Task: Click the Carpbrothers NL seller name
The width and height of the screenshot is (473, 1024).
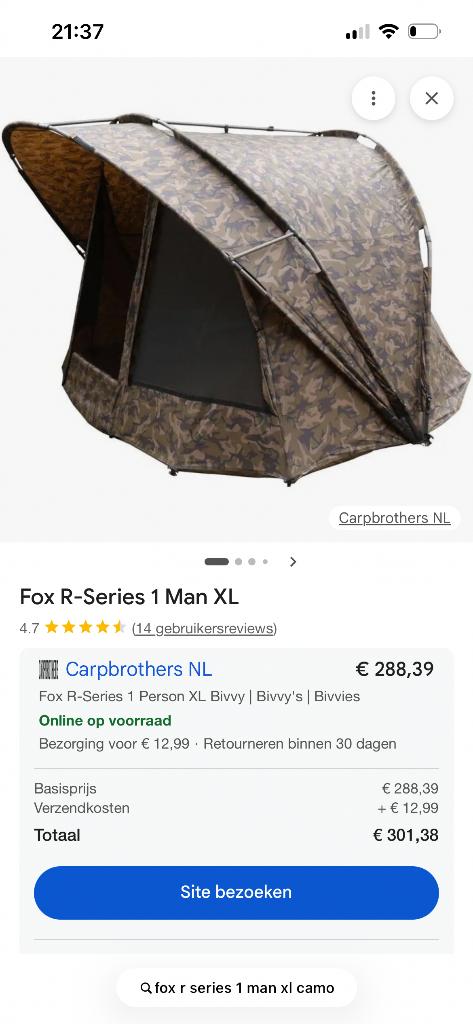Action: click(139, 669)
